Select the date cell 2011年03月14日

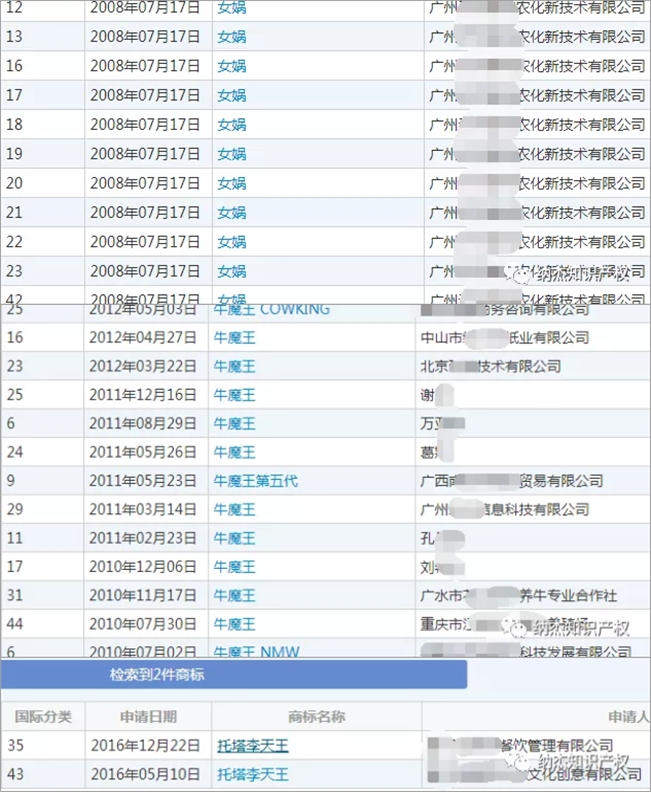pyautogui.click(x=143, y=510)
